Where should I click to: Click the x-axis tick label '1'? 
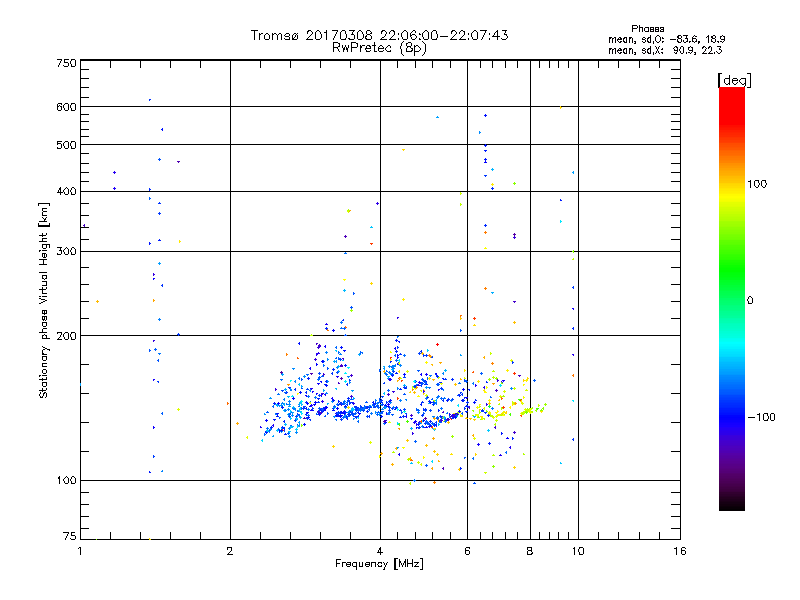click(80, 551)
